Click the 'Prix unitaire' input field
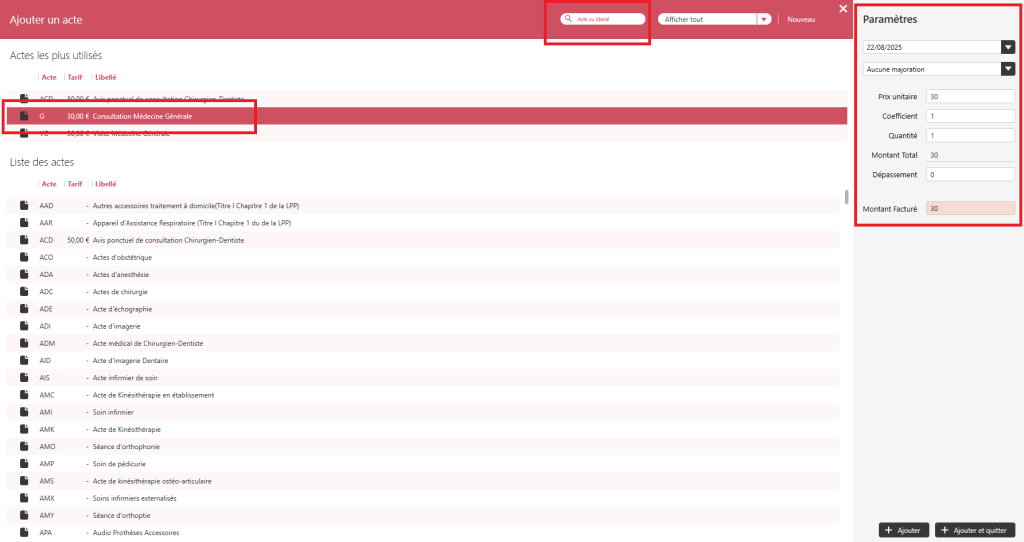Image resolution: width=1024 pixels, height=542 pixels. pyautogui.click(x=970, y=97)
